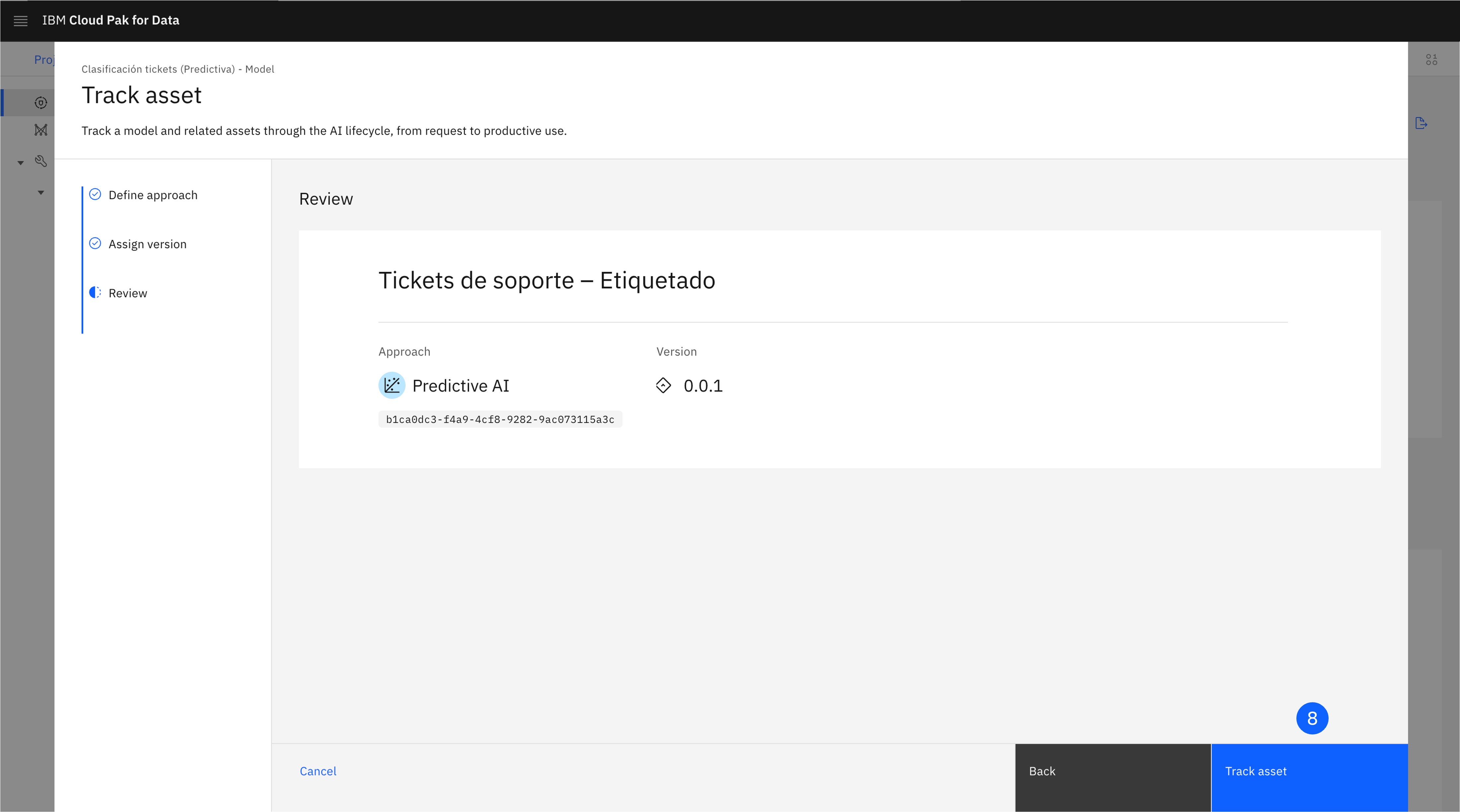Click the Predictive AI chart icon

pos(392,385)
